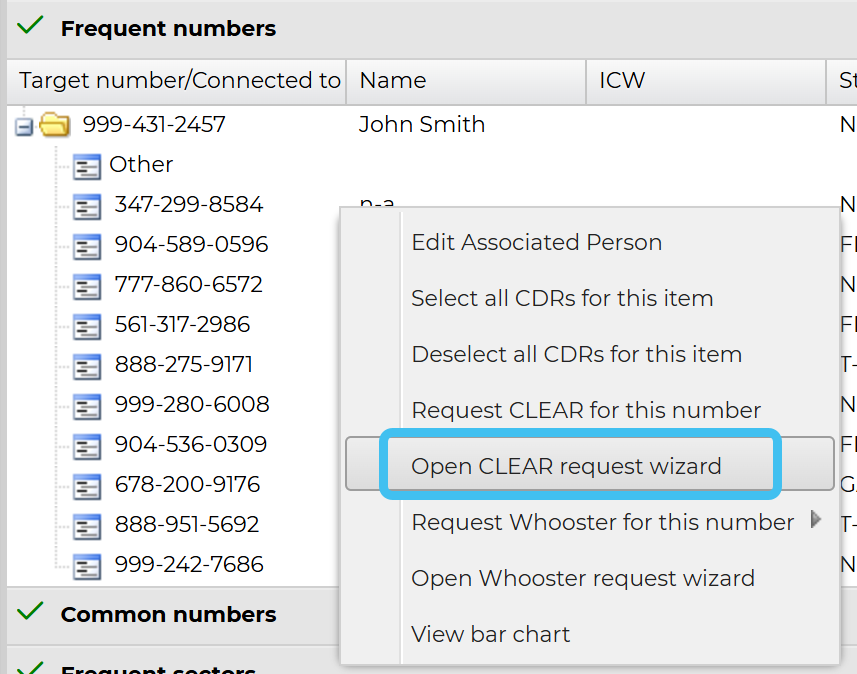Click the Target number/Connected to header
Viewport: 857px width, 674px height.
(180, 81)
